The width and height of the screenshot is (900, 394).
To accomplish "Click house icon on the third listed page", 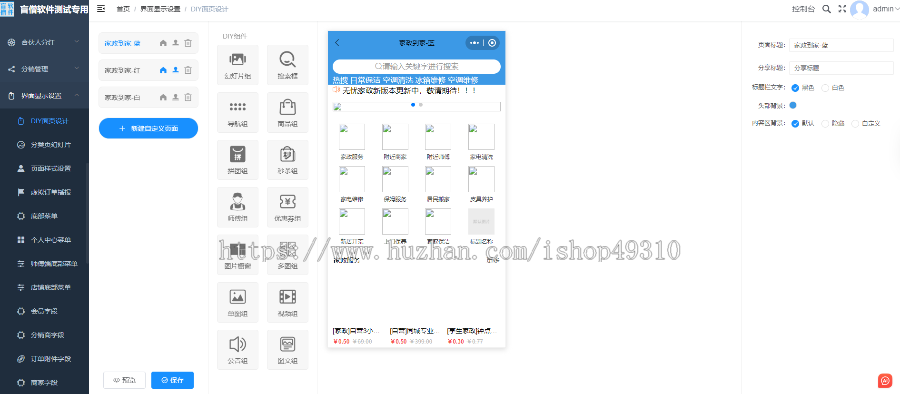I will point(163,97).
